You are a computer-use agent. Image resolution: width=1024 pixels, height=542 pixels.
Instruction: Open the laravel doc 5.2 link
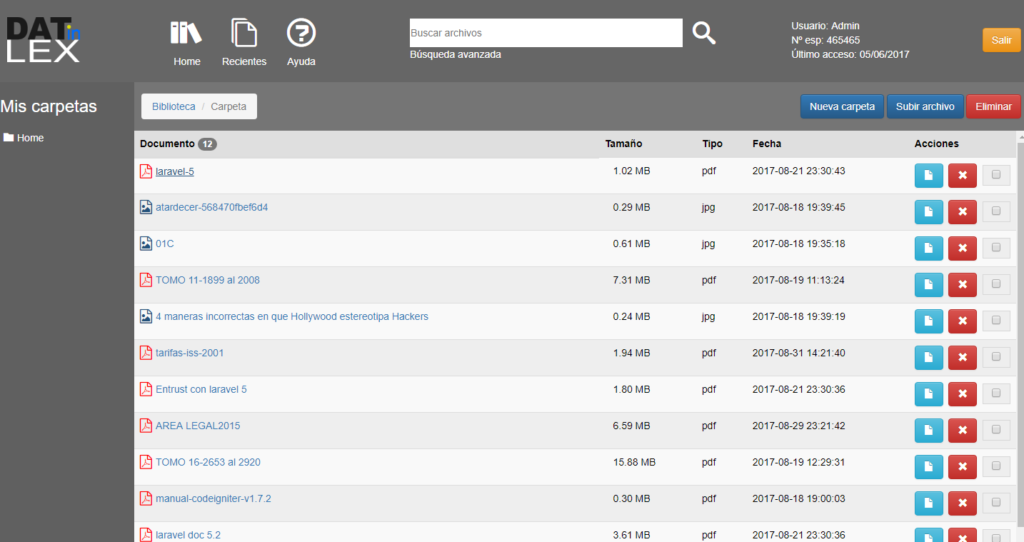(188, 535)
